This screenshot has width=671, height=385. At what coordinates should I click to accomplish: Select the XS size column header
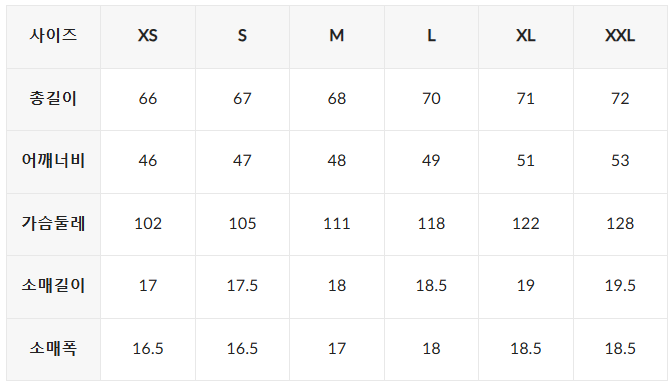pos(148,37)
